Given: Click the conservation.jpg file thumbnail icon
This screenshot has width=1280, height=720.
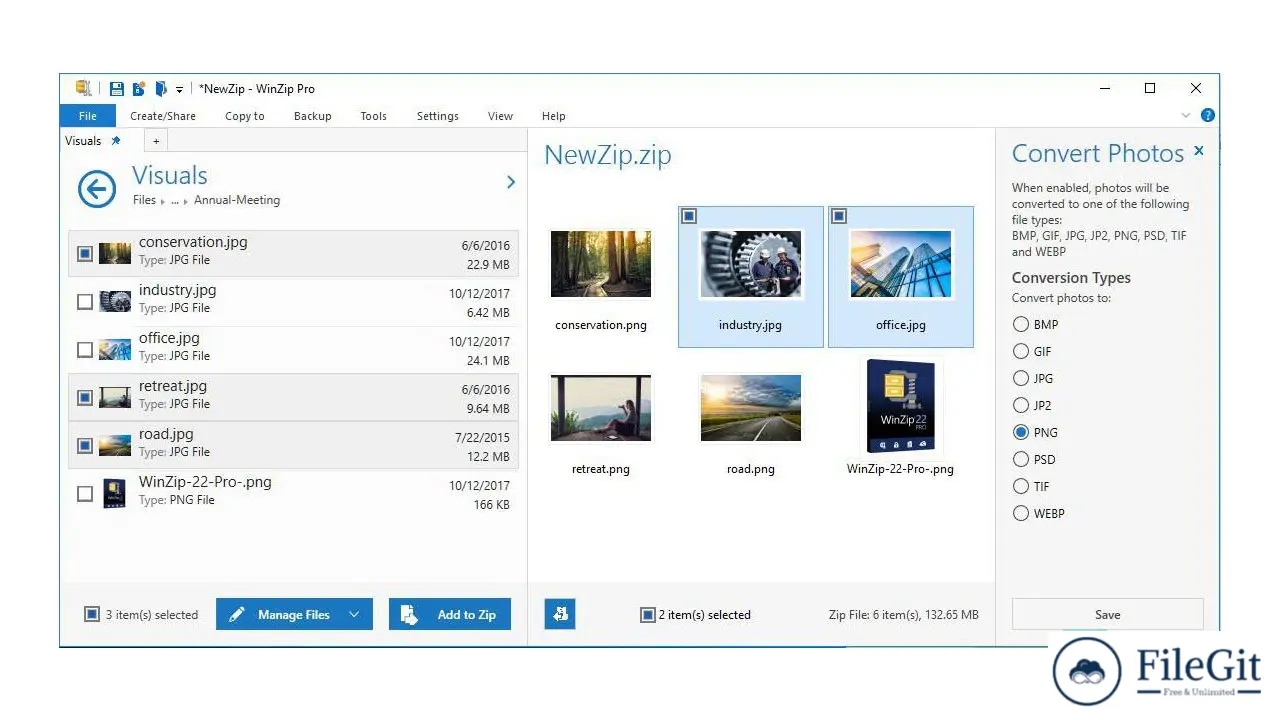Looking at the screenshot, I should [x=115, y=253].
